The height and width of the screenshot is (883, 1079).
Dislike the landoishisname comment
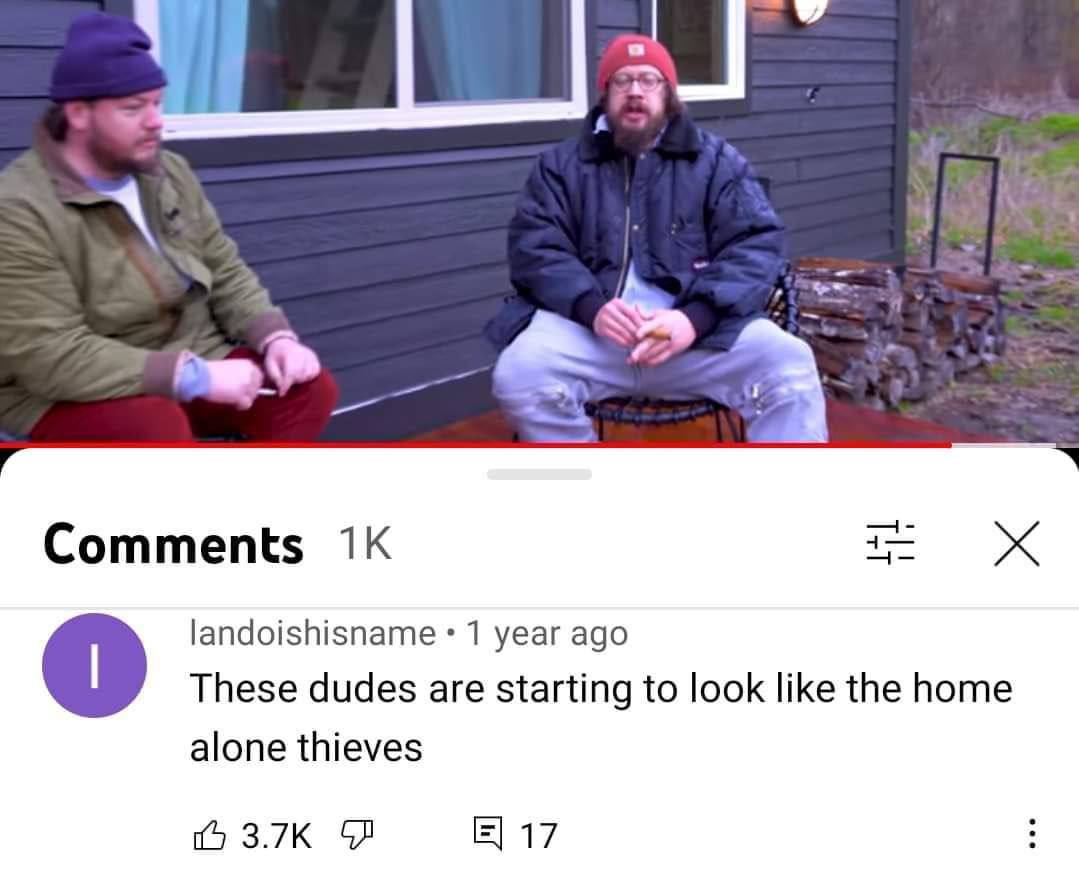(357, 835)
